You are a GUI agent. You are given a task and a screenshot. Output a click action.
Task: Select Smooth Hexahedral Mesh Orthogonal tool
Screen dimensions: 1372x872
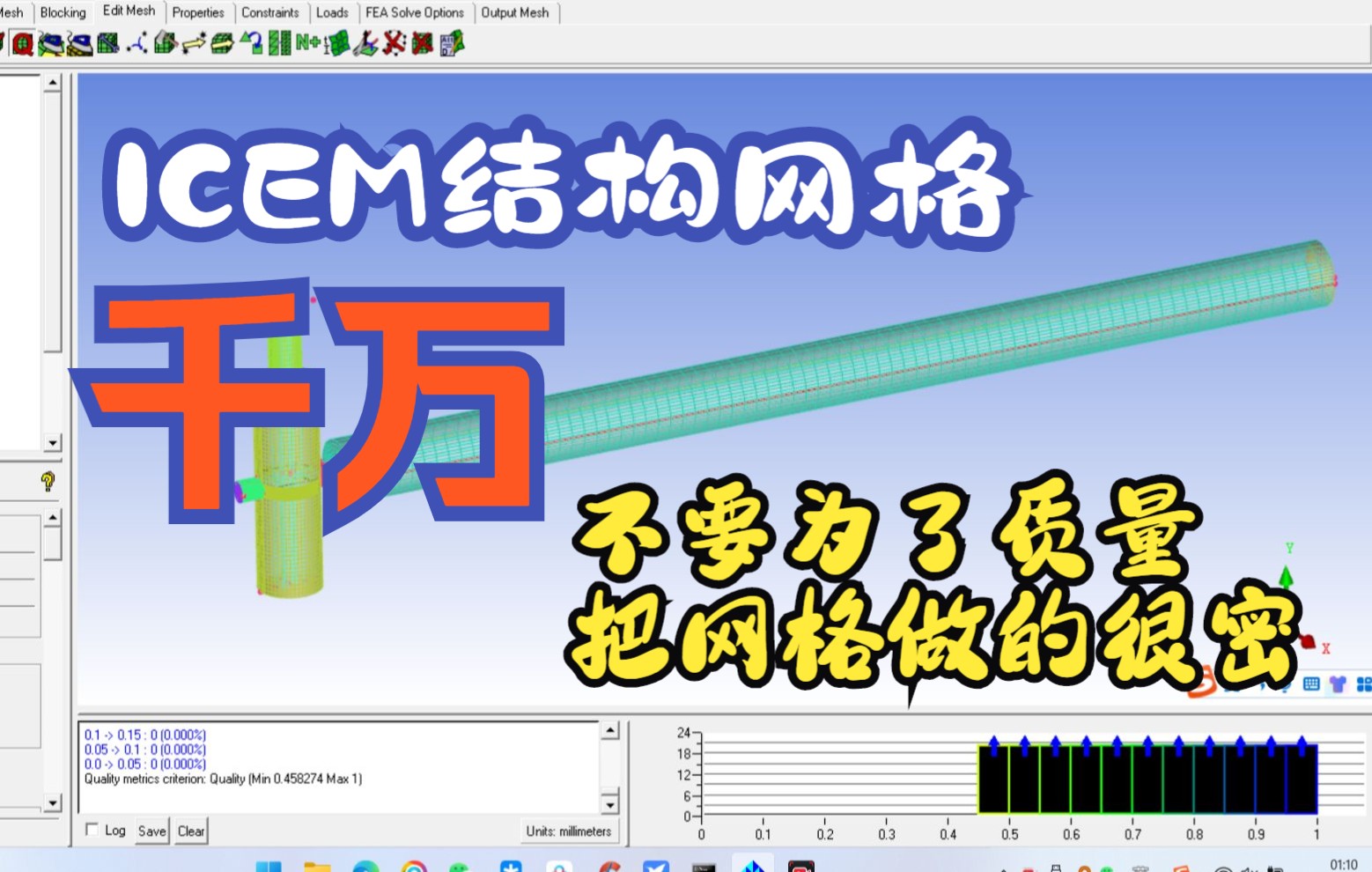79,43
